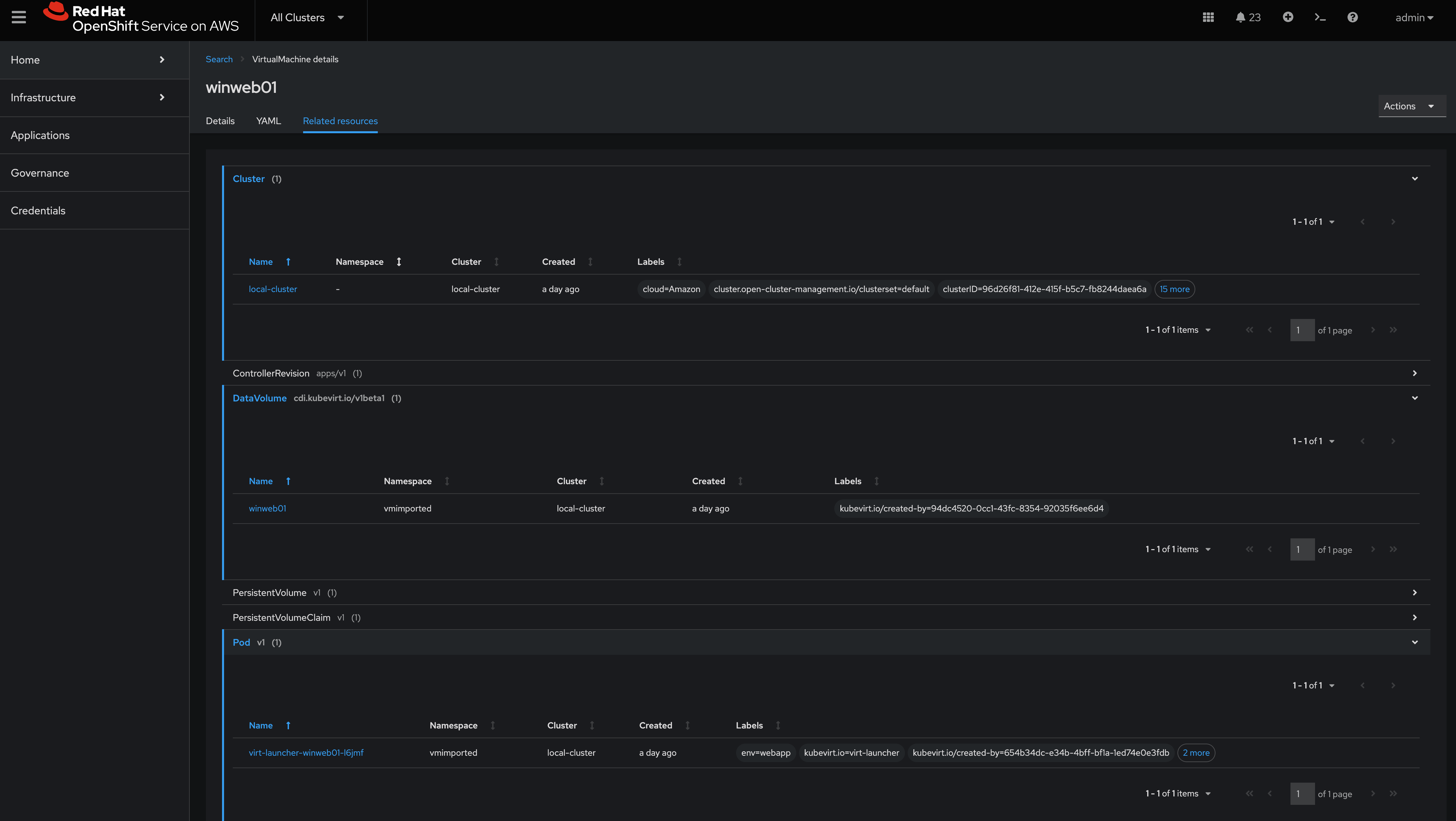Expand Infrastructure in the sidebar
Image resolution: width=1456 pixels, height=821 pixels.
(x=95, y=98)
